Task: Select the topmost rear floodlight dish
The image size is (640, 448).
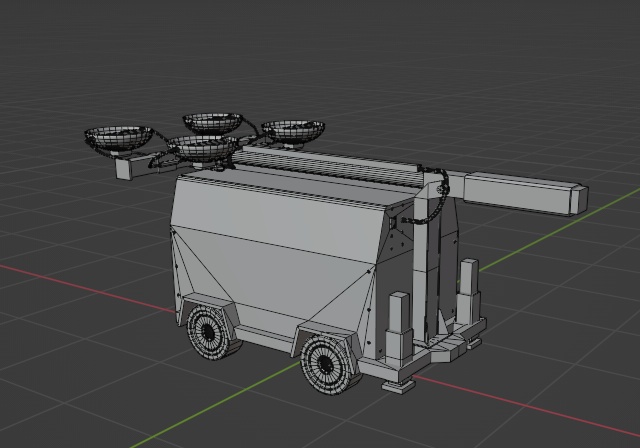Action: (212, 122)
